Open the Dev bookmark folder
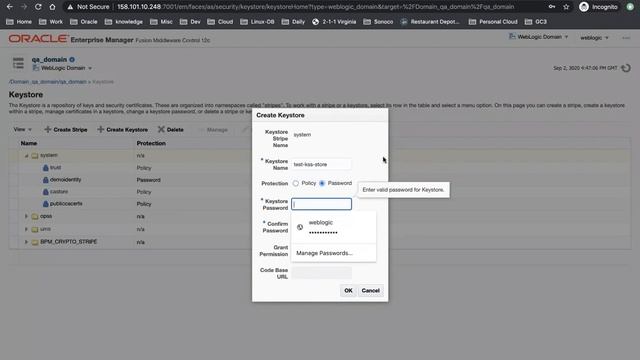 pos(190,22)
